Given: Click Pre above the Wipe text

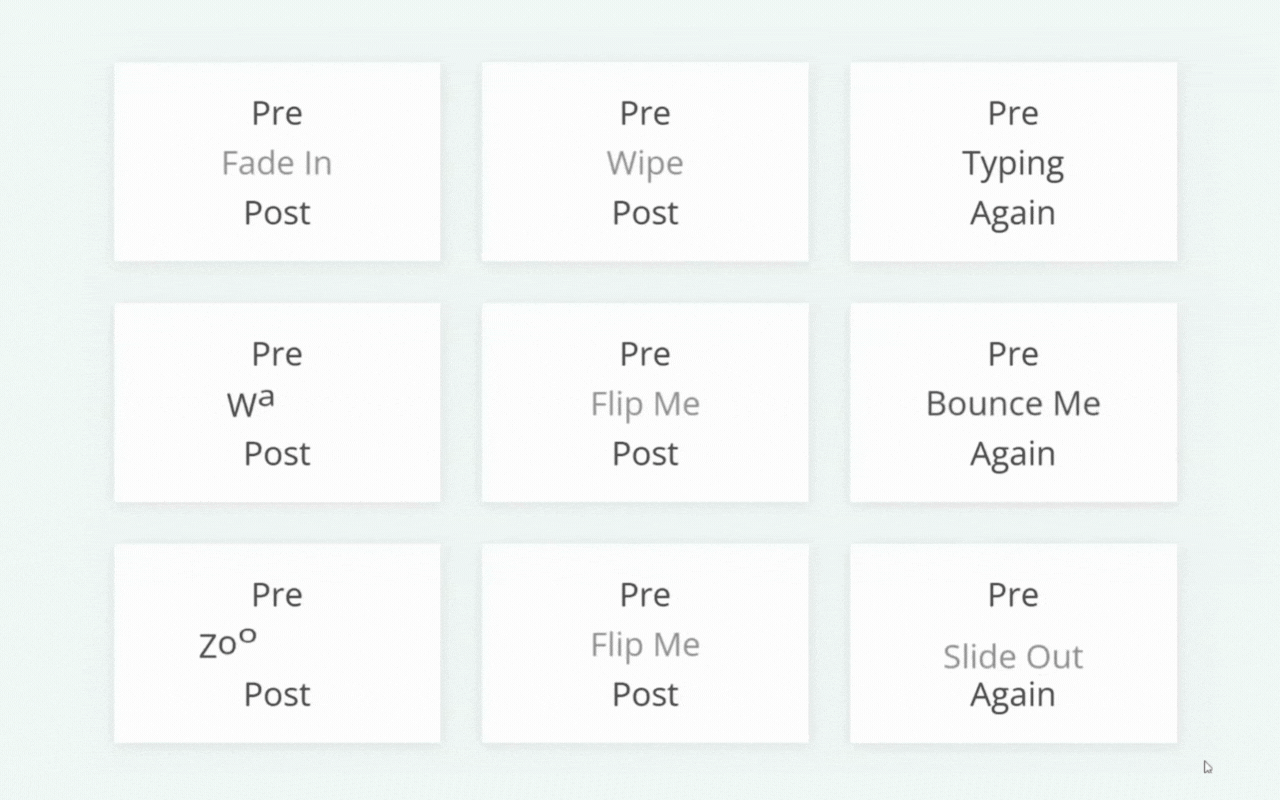Looking at the screenshot, I should pyautogui.click(x=645, y=113).
